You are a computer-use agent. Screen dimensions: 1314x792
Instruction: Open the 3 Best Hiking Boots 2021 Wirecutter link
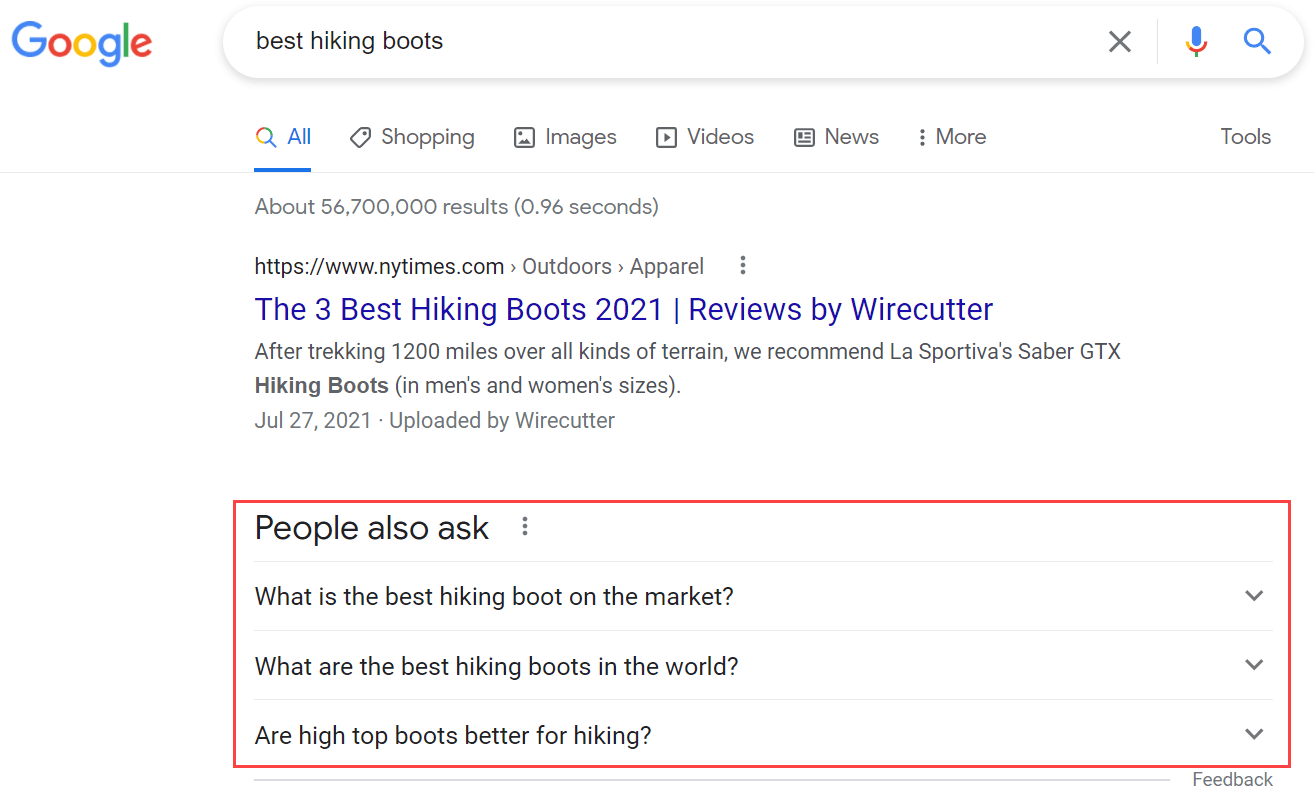coord(624,309)
